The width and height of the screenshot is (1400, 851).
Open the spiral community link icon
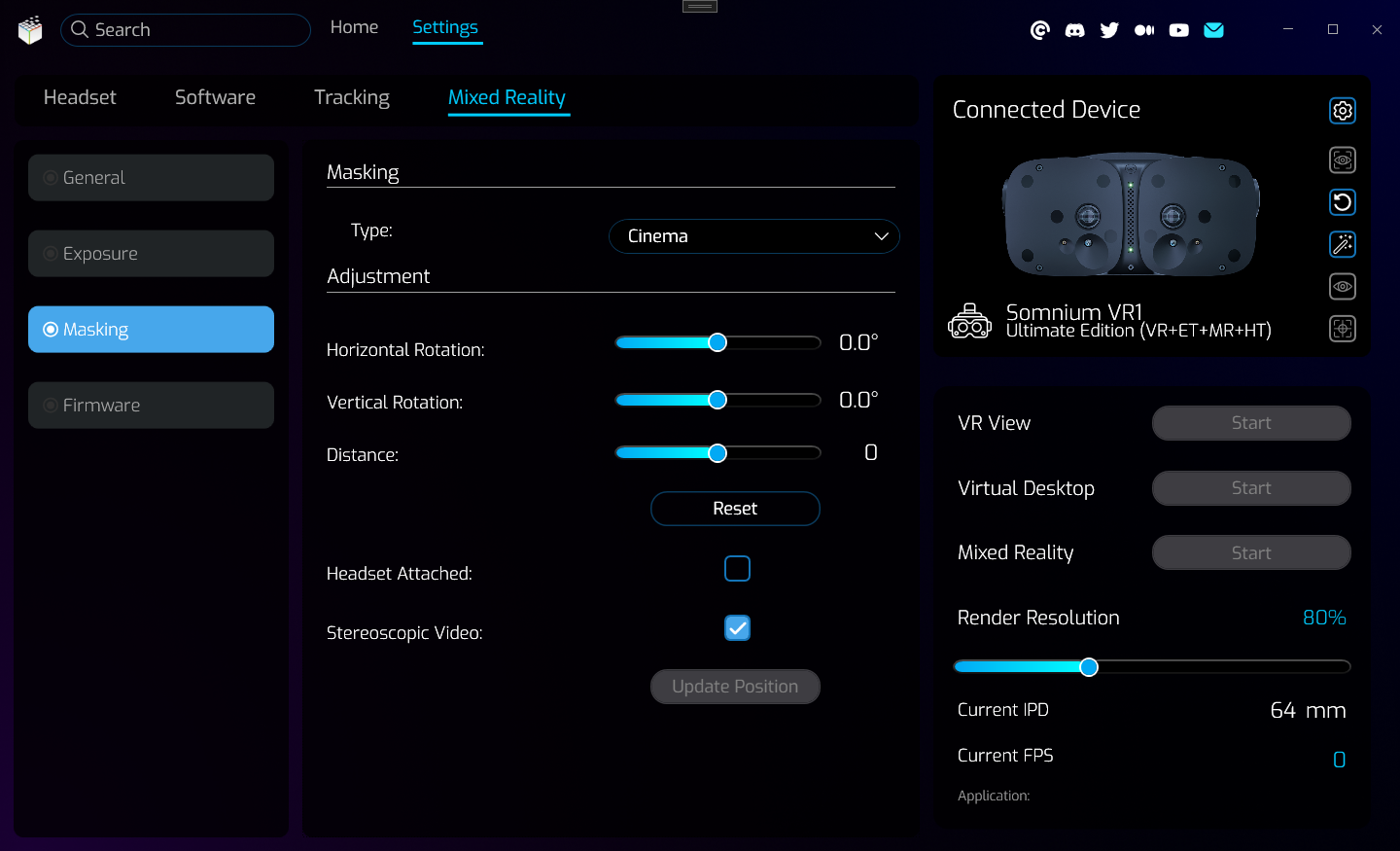1040,30
